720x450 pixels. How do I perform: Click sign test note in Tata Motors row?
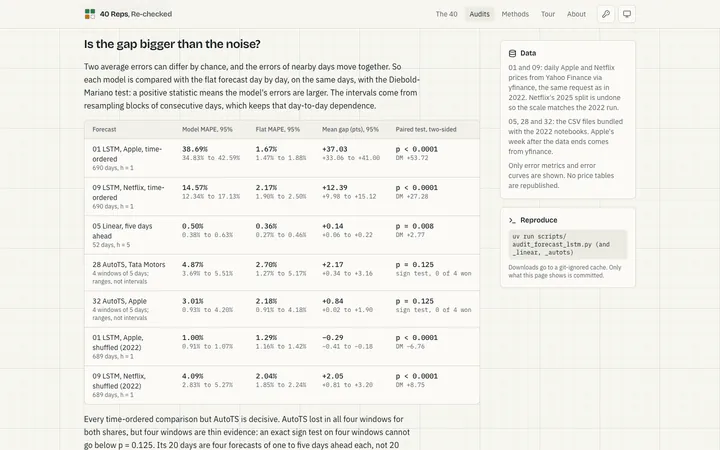pyautogui.click(x=433, y=274)
